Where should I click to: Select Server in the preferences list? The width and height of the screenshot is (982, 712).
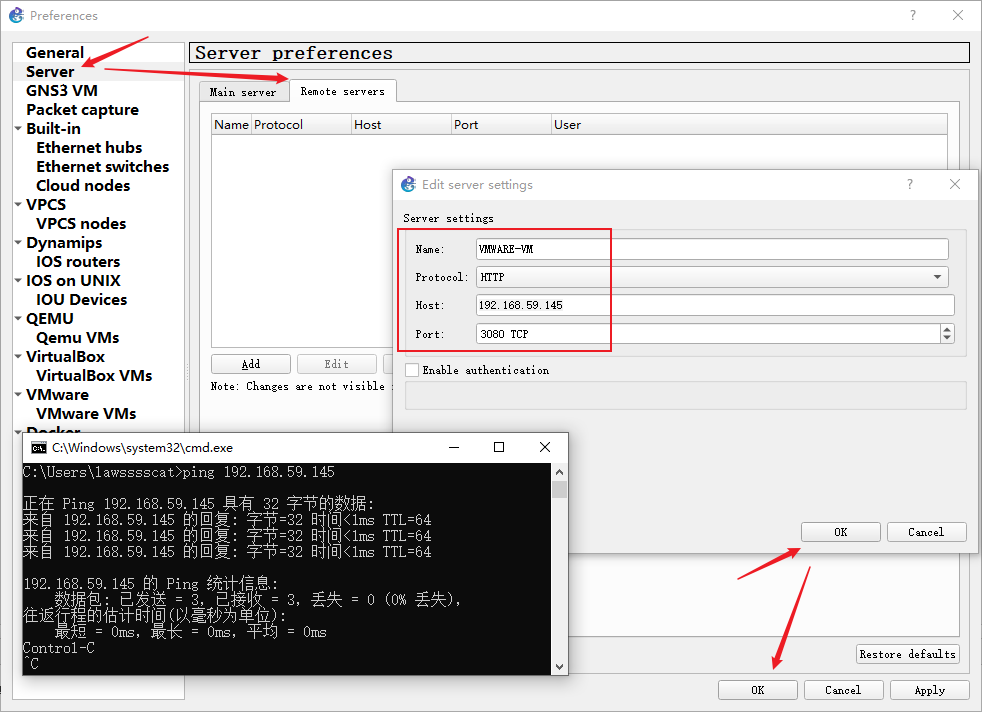[x=50, y=71]
